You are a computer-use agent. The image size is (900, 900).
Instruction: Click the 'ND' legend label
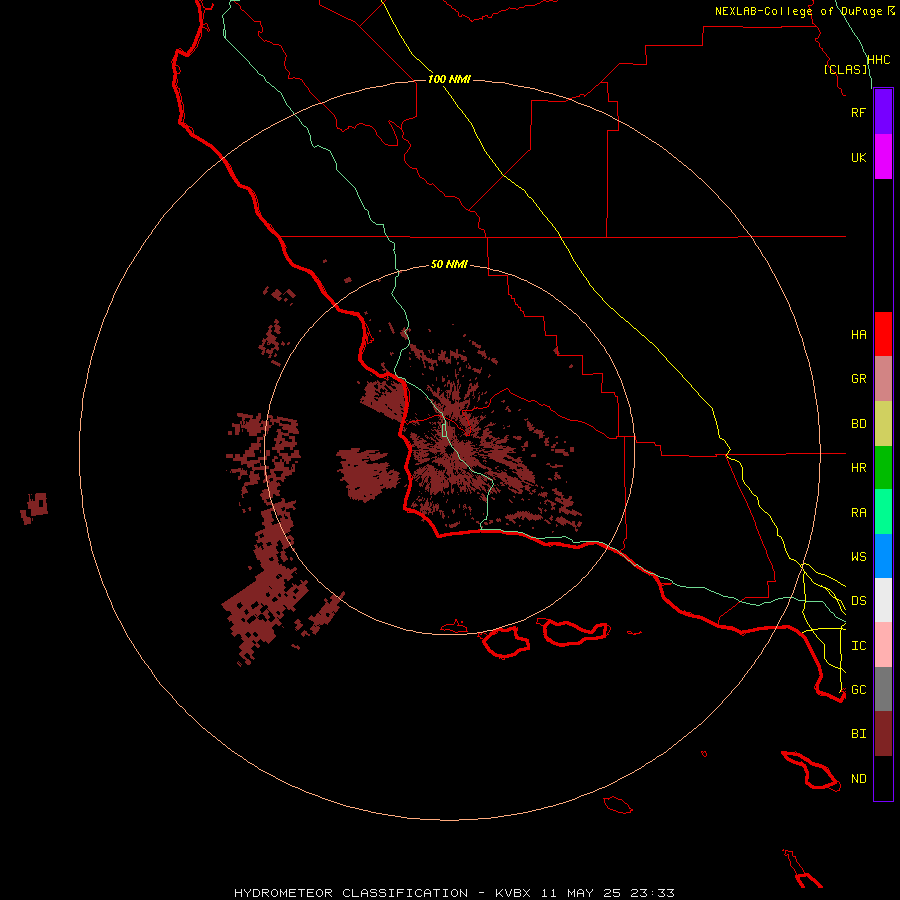pos(859,779)
